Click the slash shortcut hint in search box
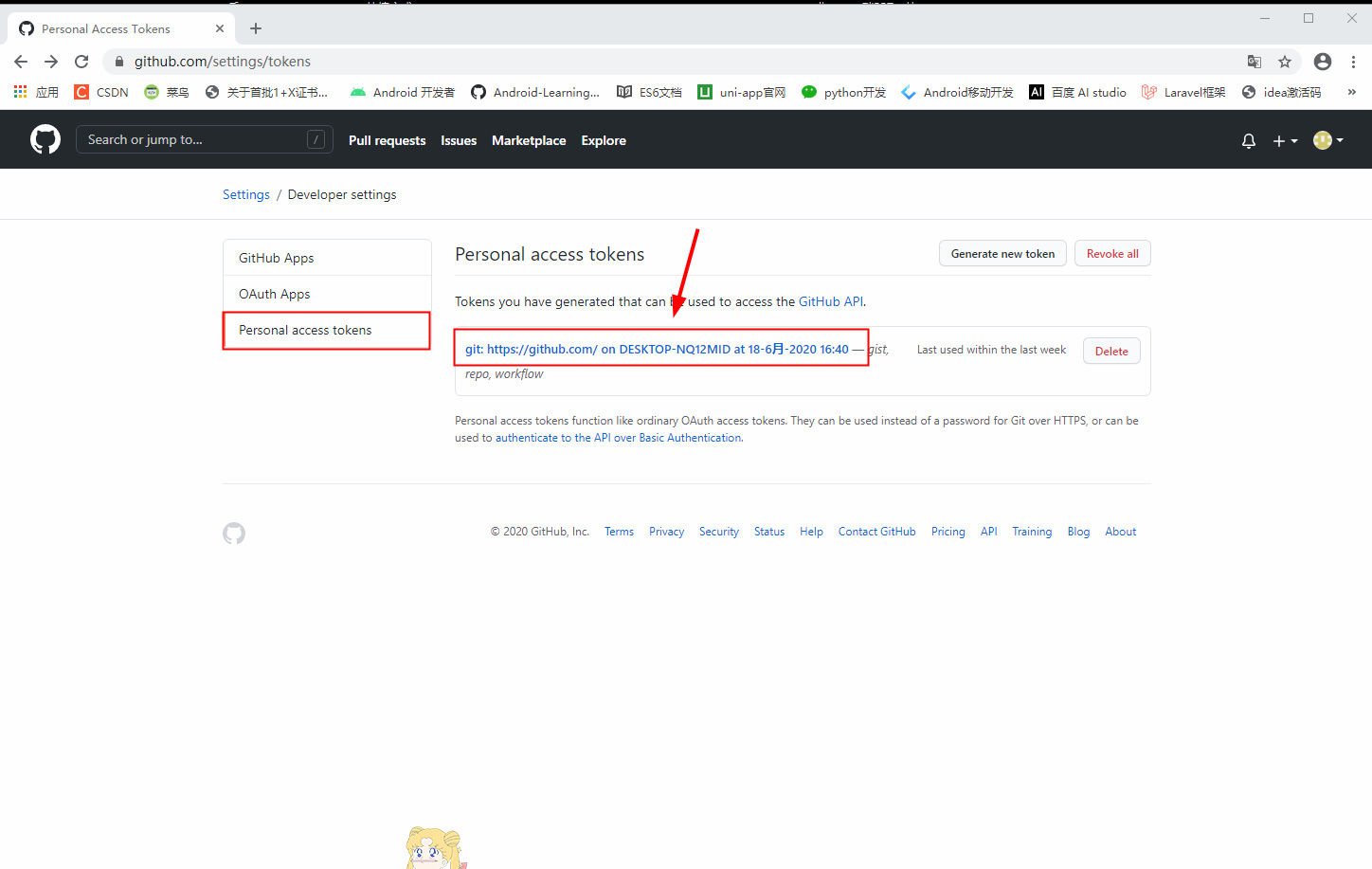This screenshot has height=869, width=1372. click(316, 139)
